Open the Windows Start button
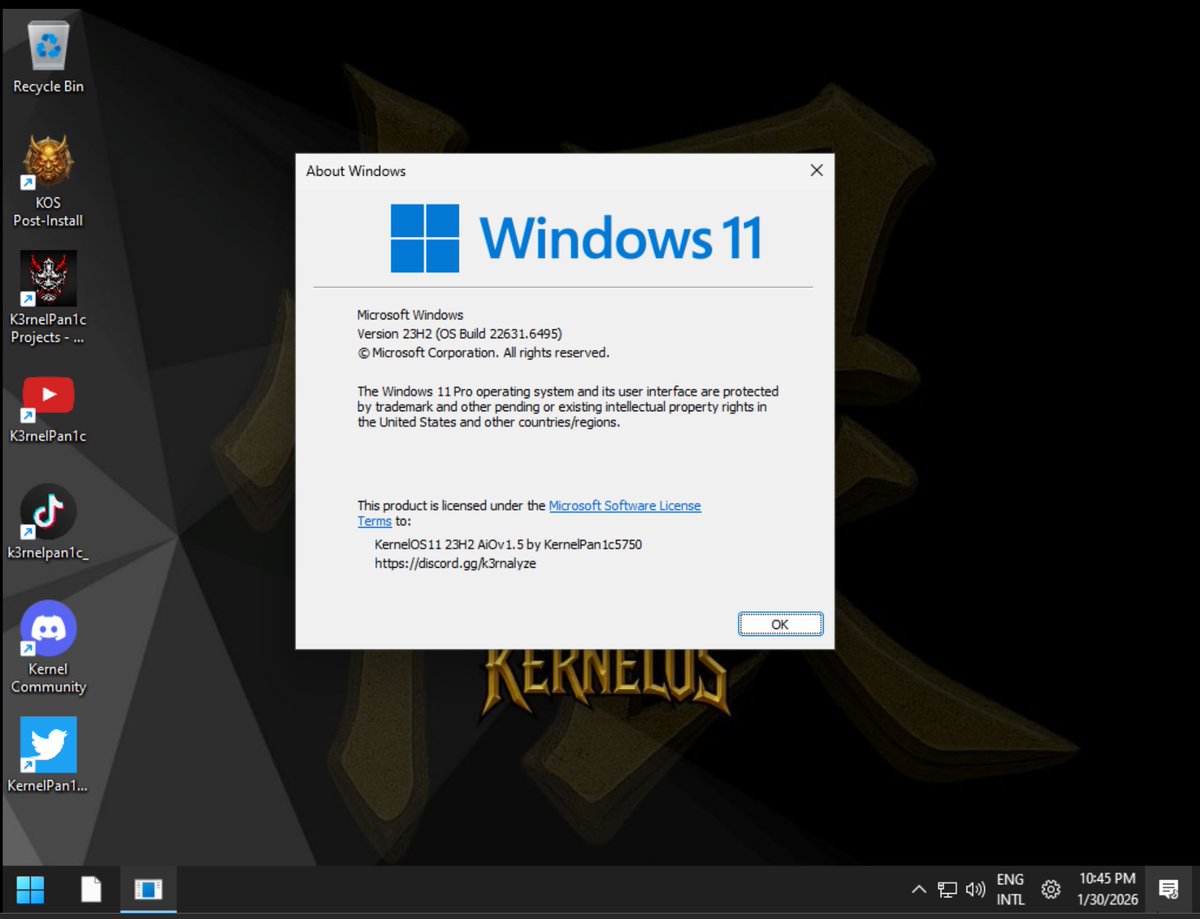1200x919 pixels. point(30,889)
